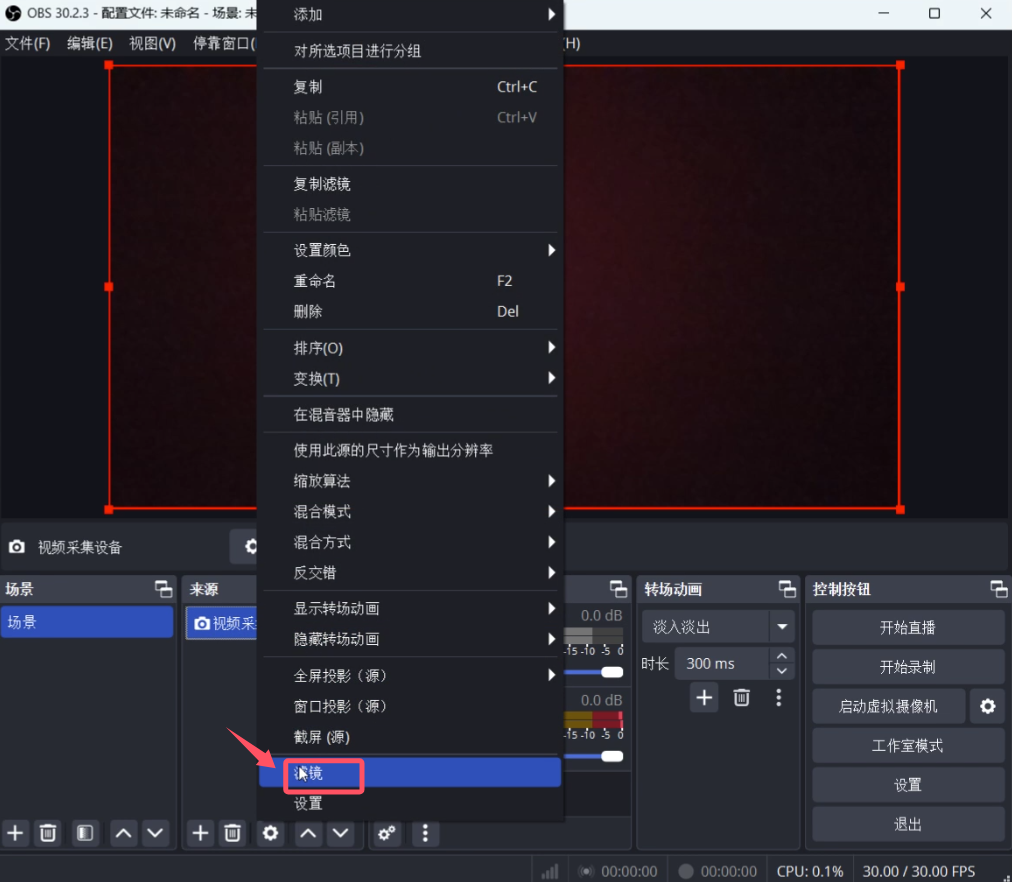
Task: Click the 开始直播 button
Action: (x=907, y=628)
